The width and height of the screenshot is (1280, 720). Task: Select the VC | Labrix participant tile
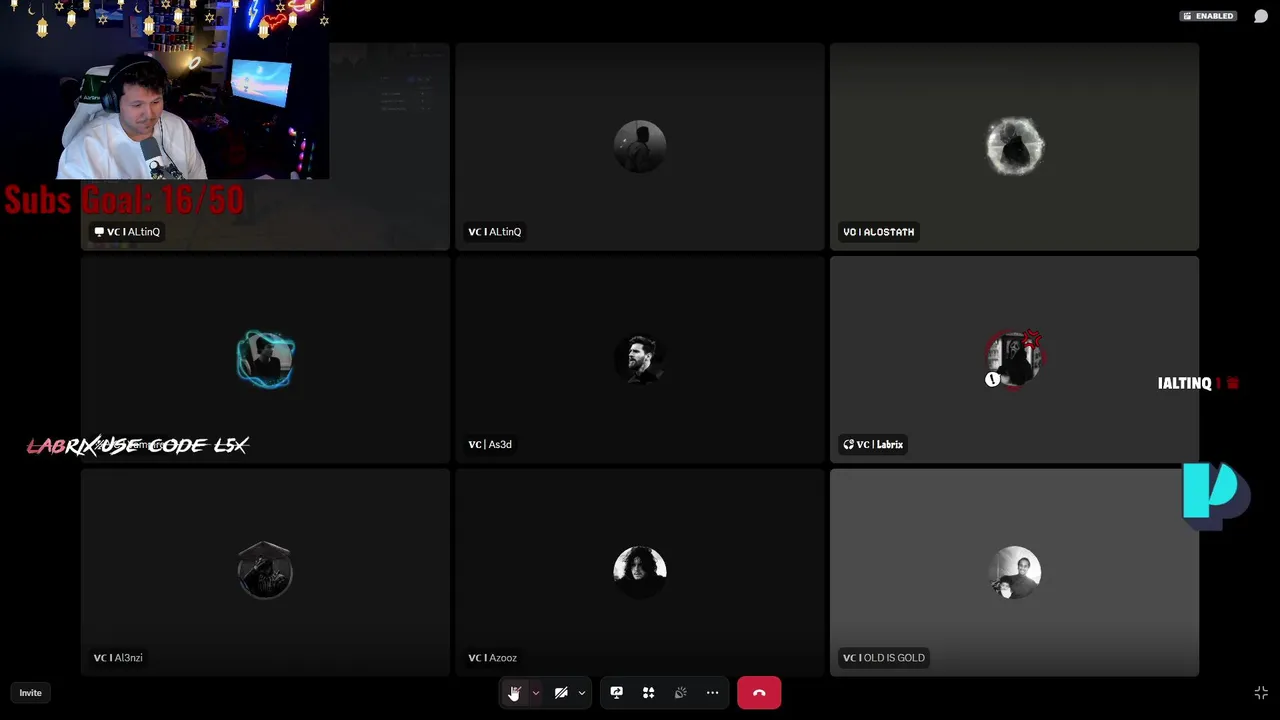click(1014, 359)
